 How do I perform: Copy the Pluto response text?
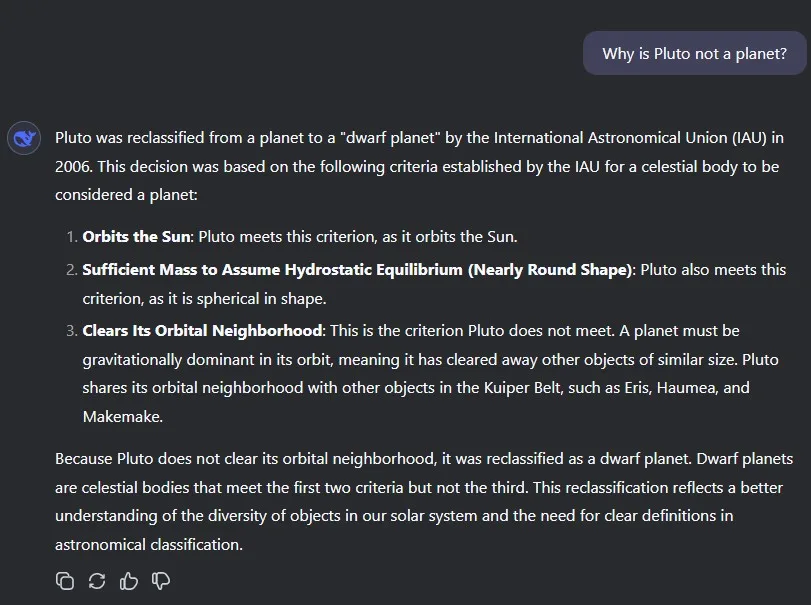pos(65,580)
